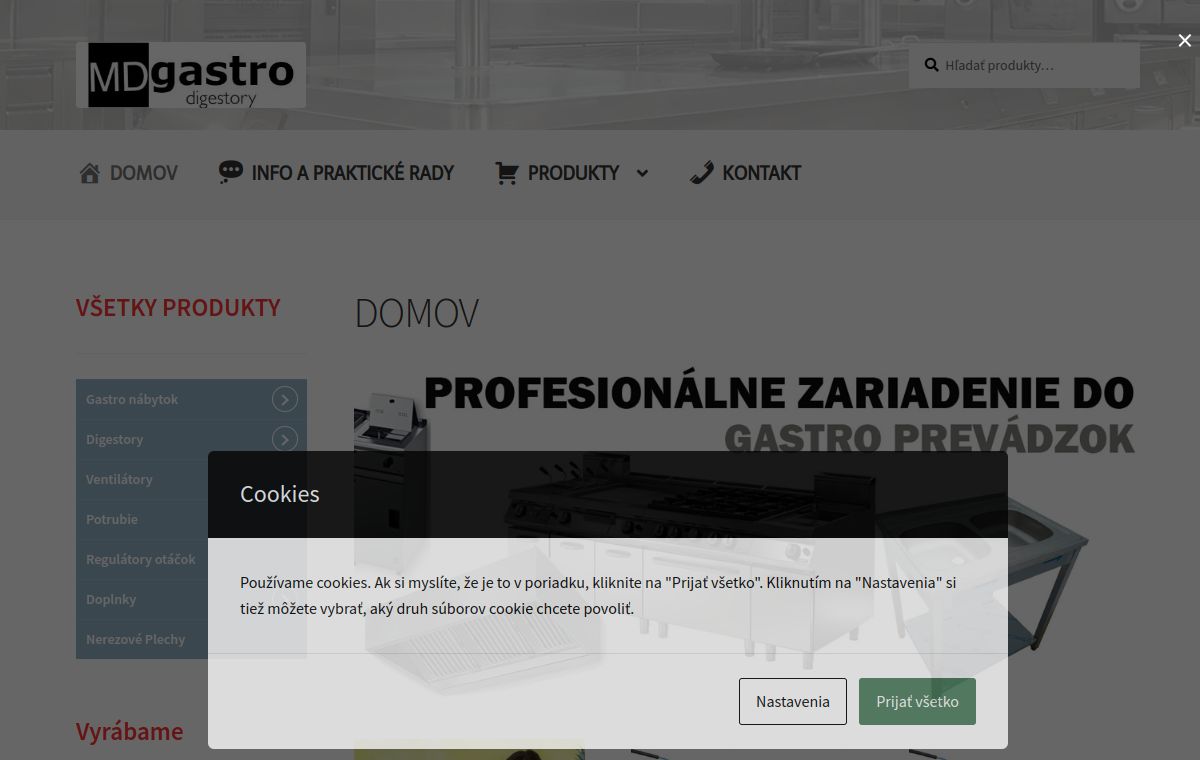
Task: Expand the PRODUKTY dropdown chevron
Action: coord(642,173)
